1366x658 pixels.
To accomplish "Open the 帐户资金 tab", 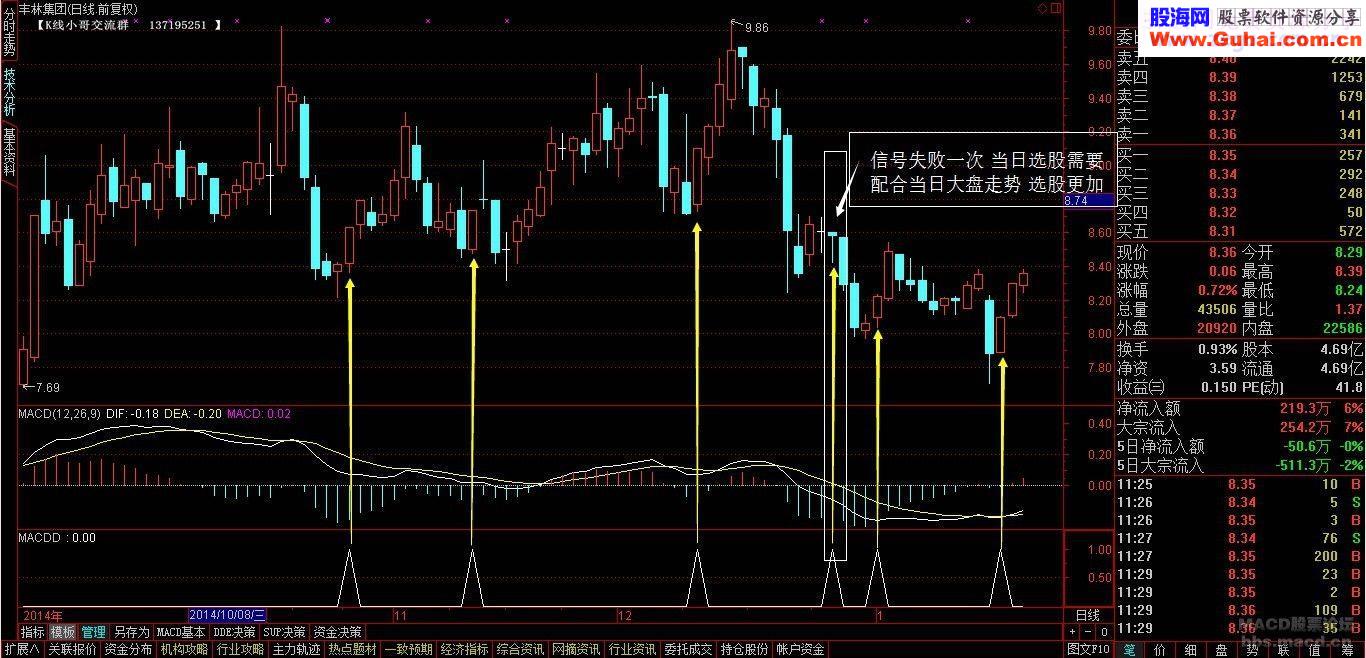I will coord(800,649).
